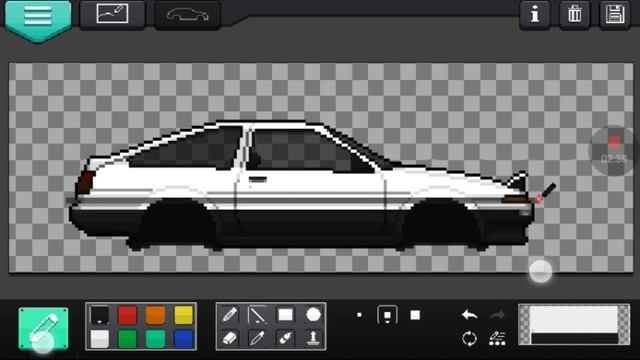Pick the dark green color swatch
The height and width of the screenshot is (360, 640).
(127, 339)
